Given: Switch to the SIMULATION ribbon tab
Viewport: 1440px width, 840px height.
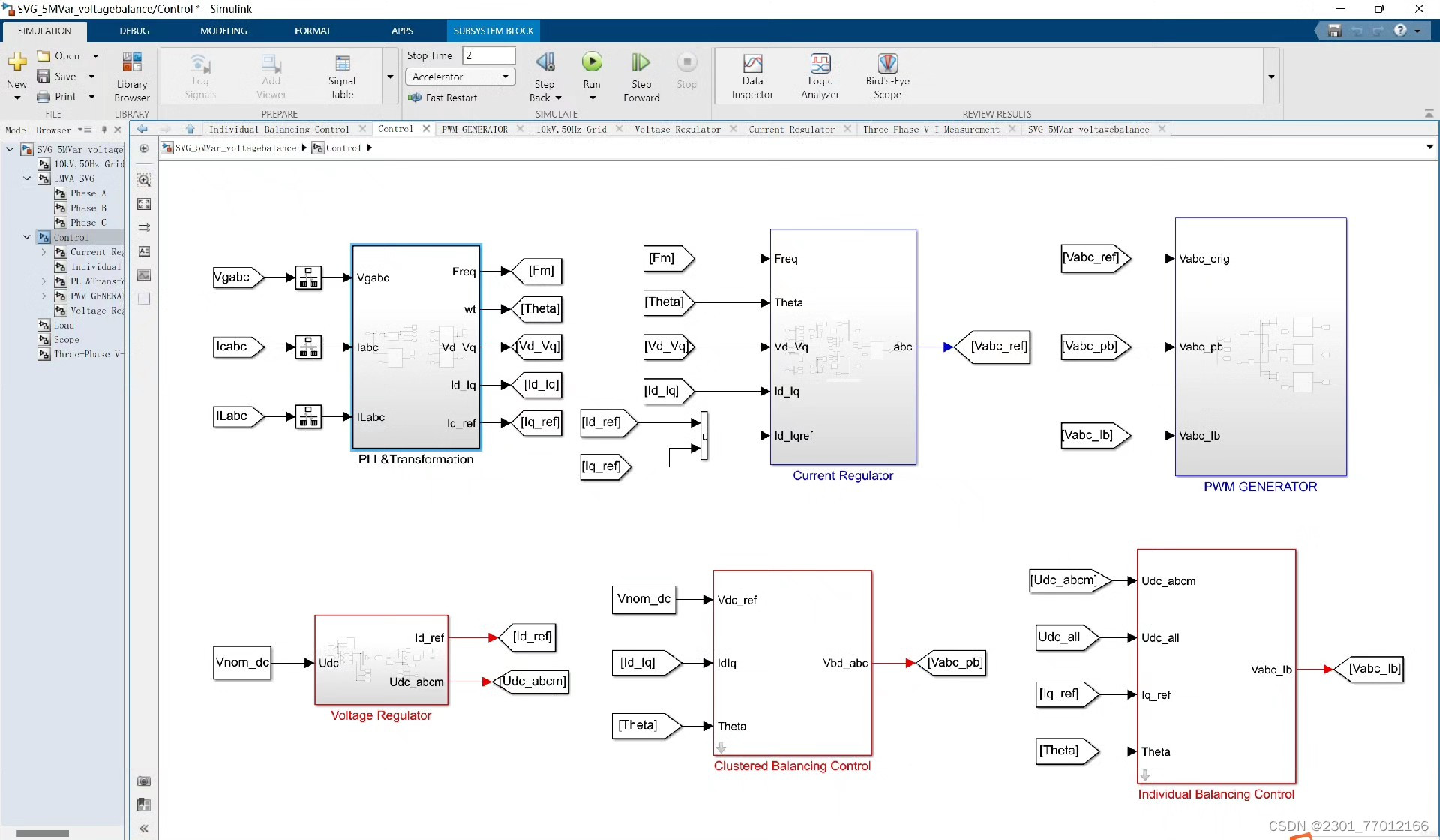Looking at the screenshot, I should coord(45,31).
